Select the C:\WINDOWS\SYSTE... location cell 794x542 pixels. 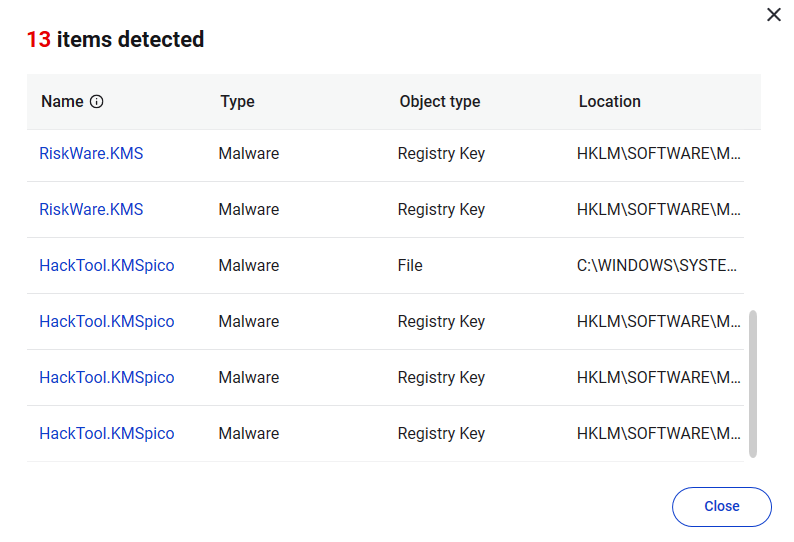point(657,266)
